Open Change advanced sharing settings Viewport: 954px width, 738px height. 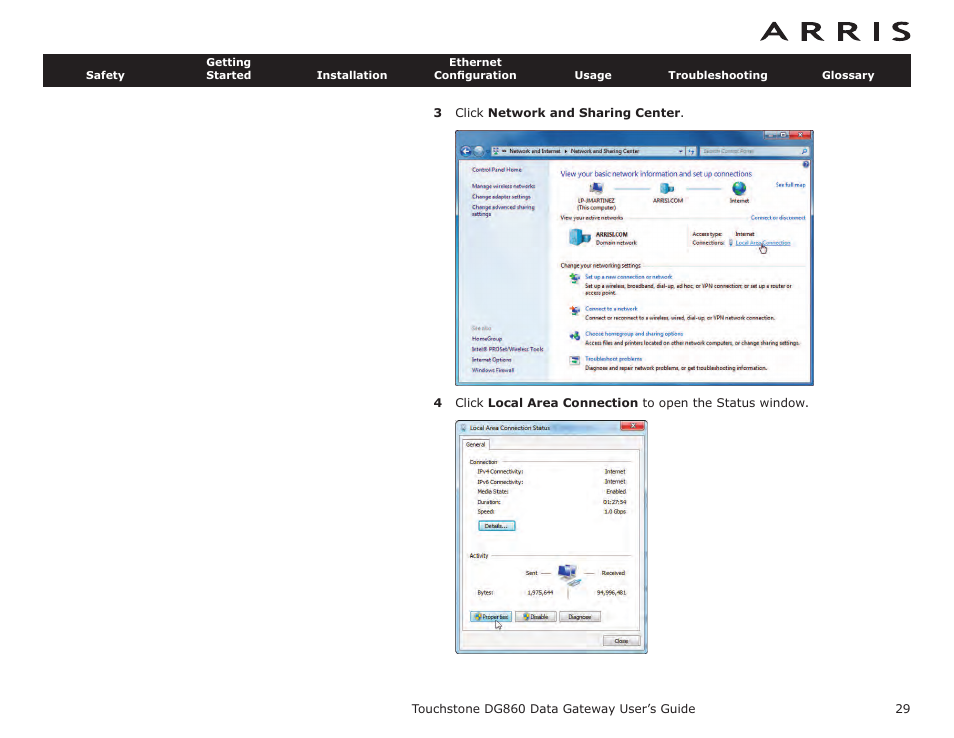[x=503, y=211]
